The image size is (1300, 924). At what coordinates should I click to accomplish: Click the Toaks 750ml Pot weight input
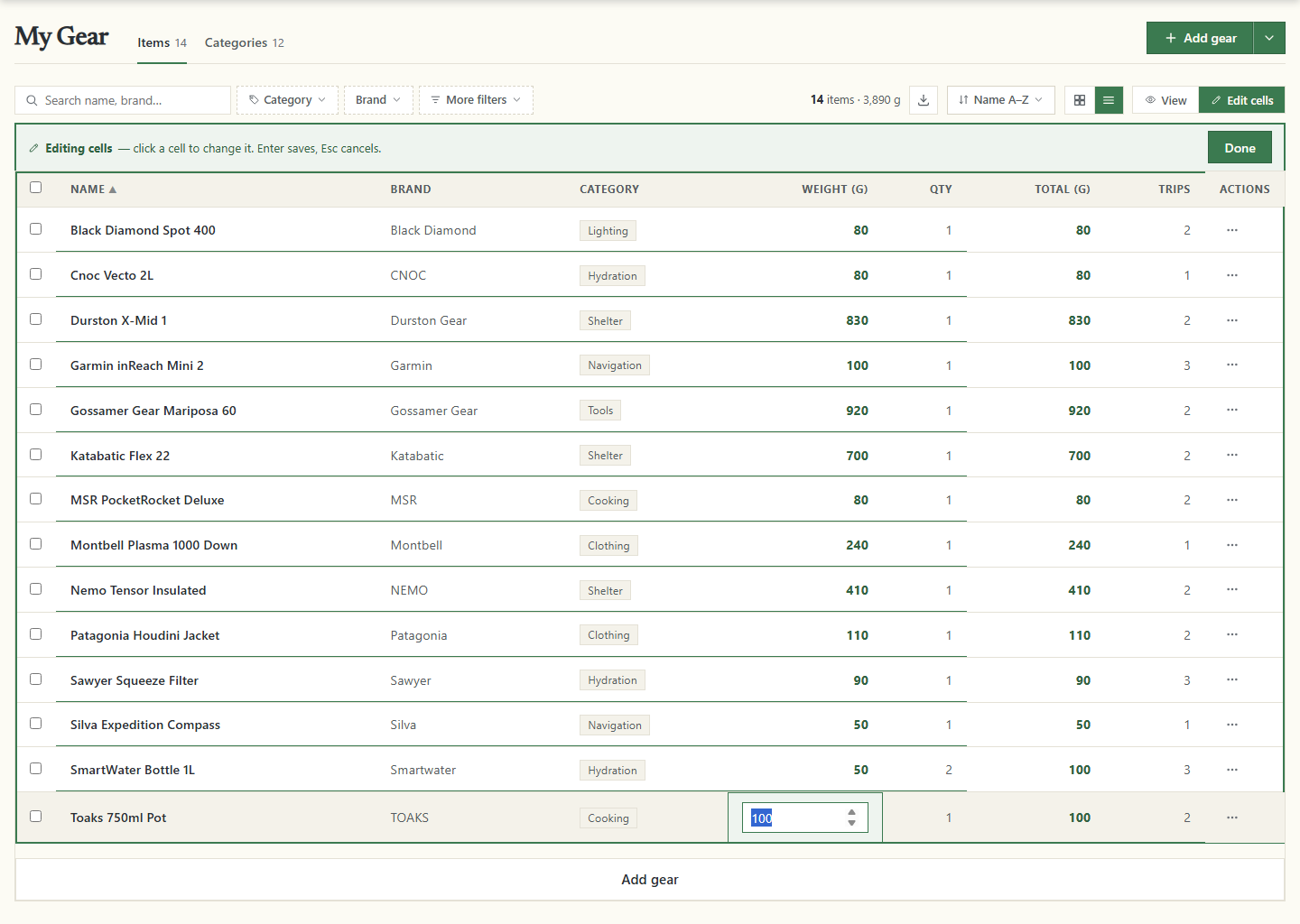804,818
